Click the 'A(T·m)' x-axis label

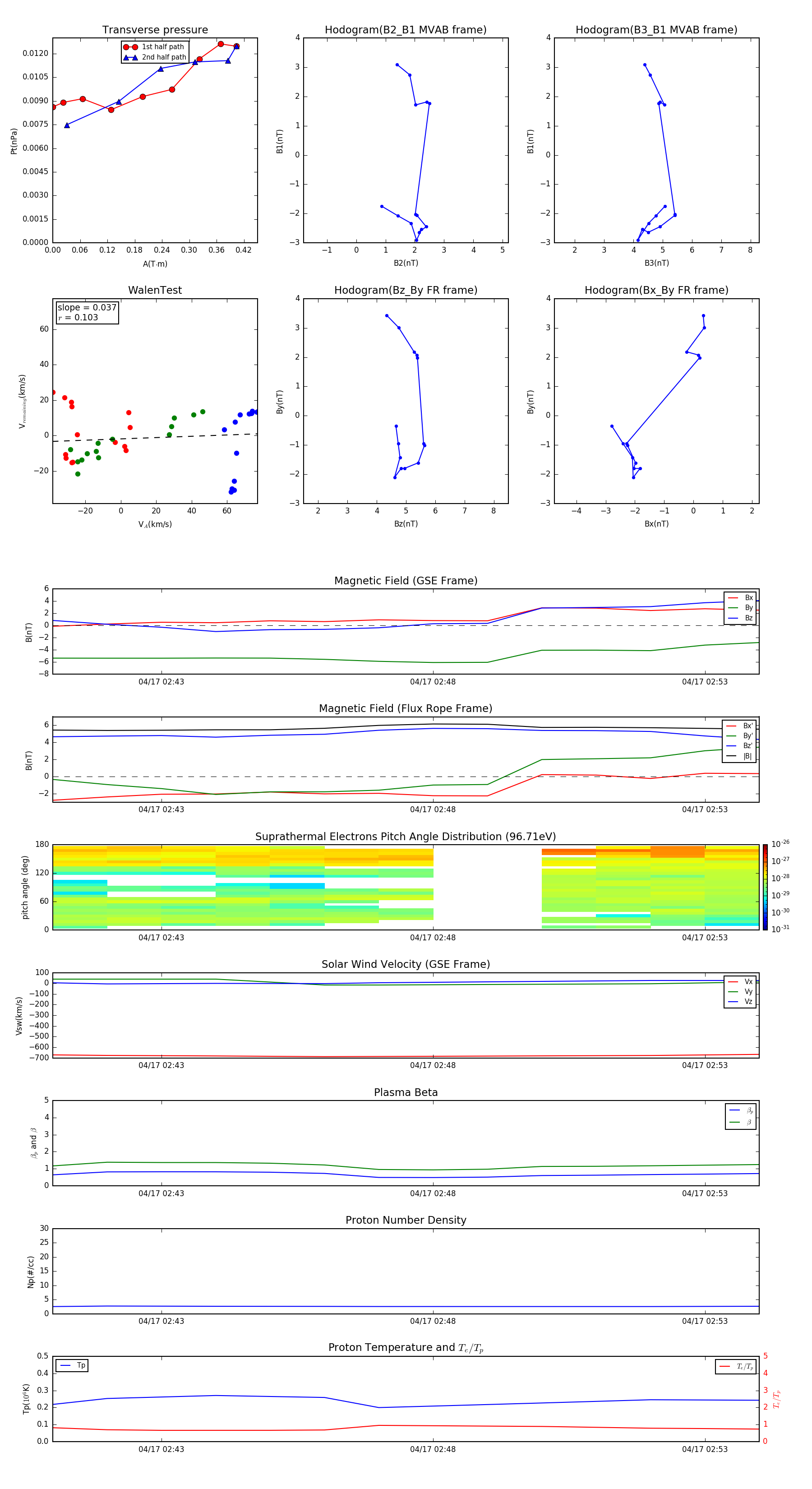point(155,264)
